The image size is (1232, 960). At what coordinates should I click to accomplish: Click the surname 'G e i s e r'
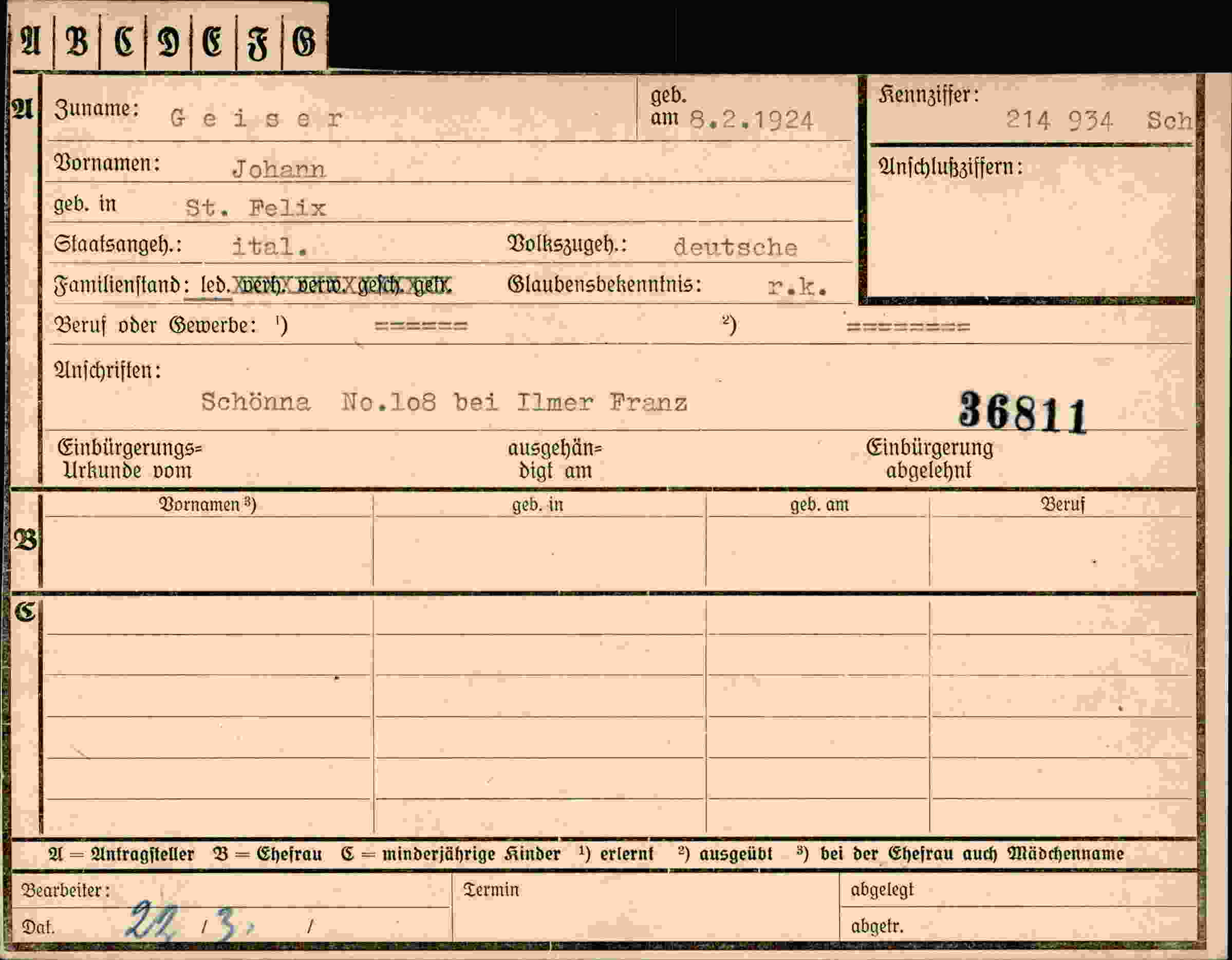coord(256,119)
